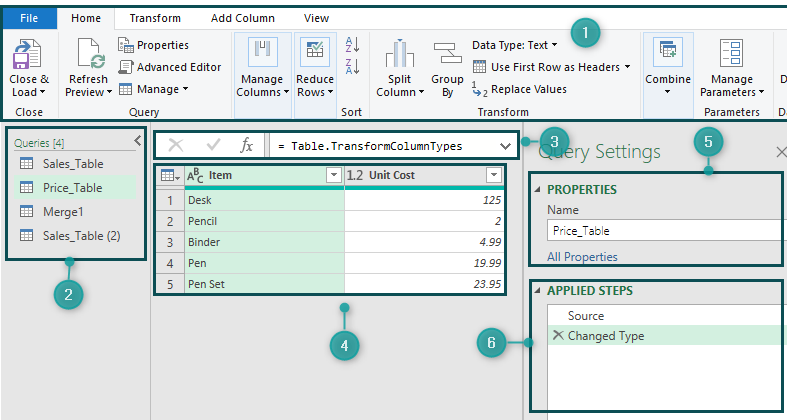This screenshot has height=420, width=787.
Task: Switch to the Add Column tab
Action: click(243, 19)
